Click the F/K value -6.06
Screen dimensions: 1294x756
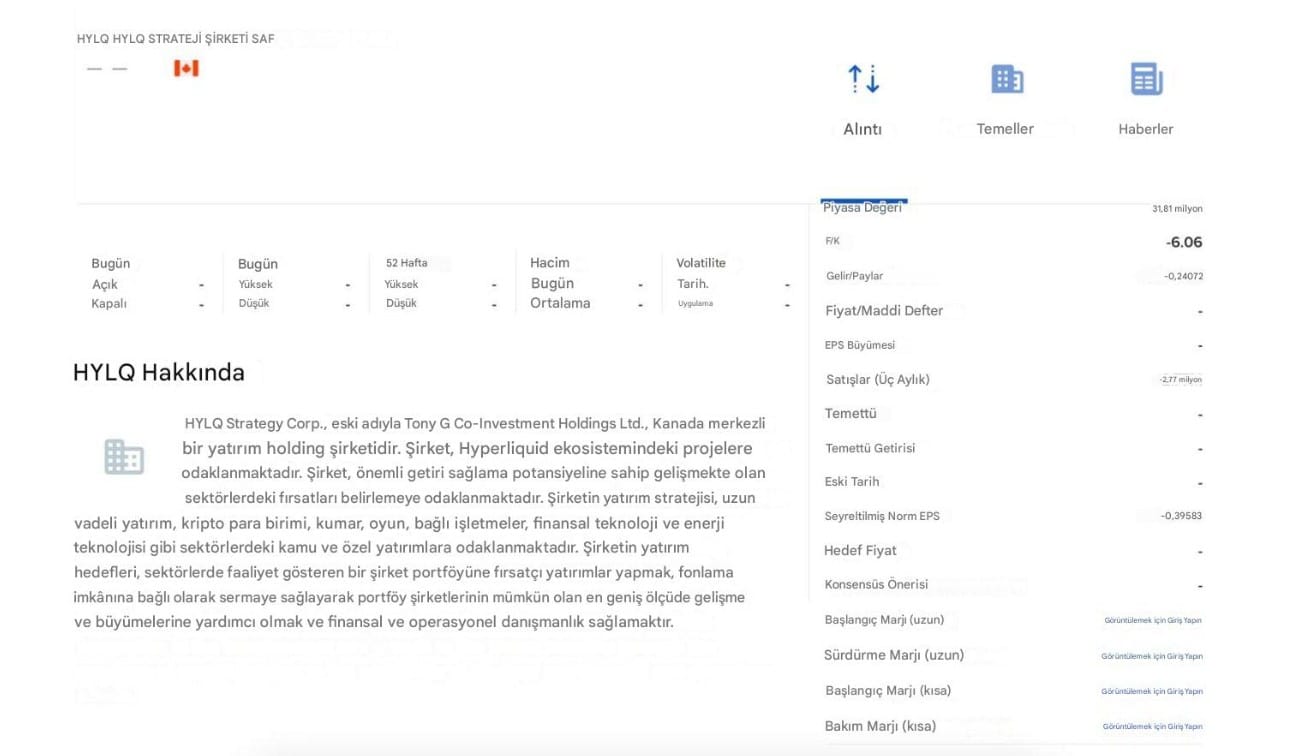[x=1184, y=242]
